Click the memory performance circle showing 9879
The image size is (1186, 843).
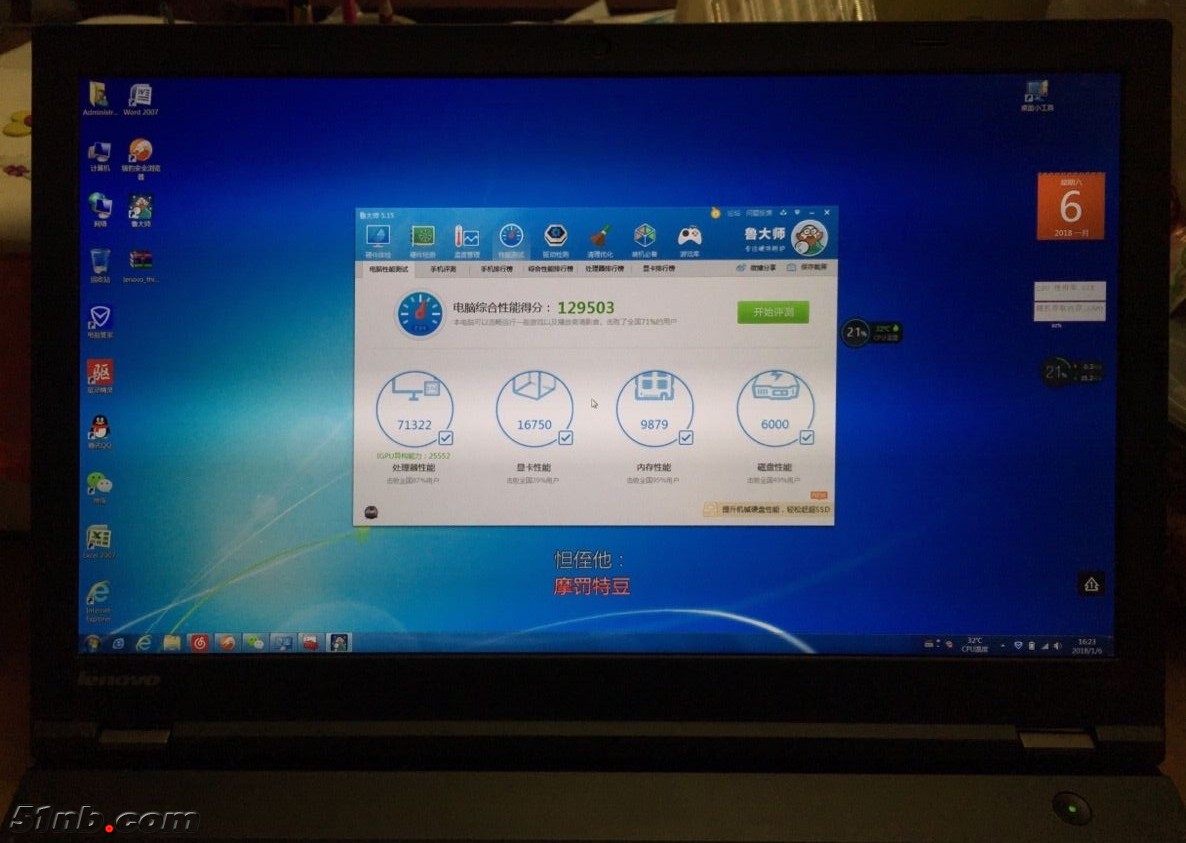click(654, 408)
